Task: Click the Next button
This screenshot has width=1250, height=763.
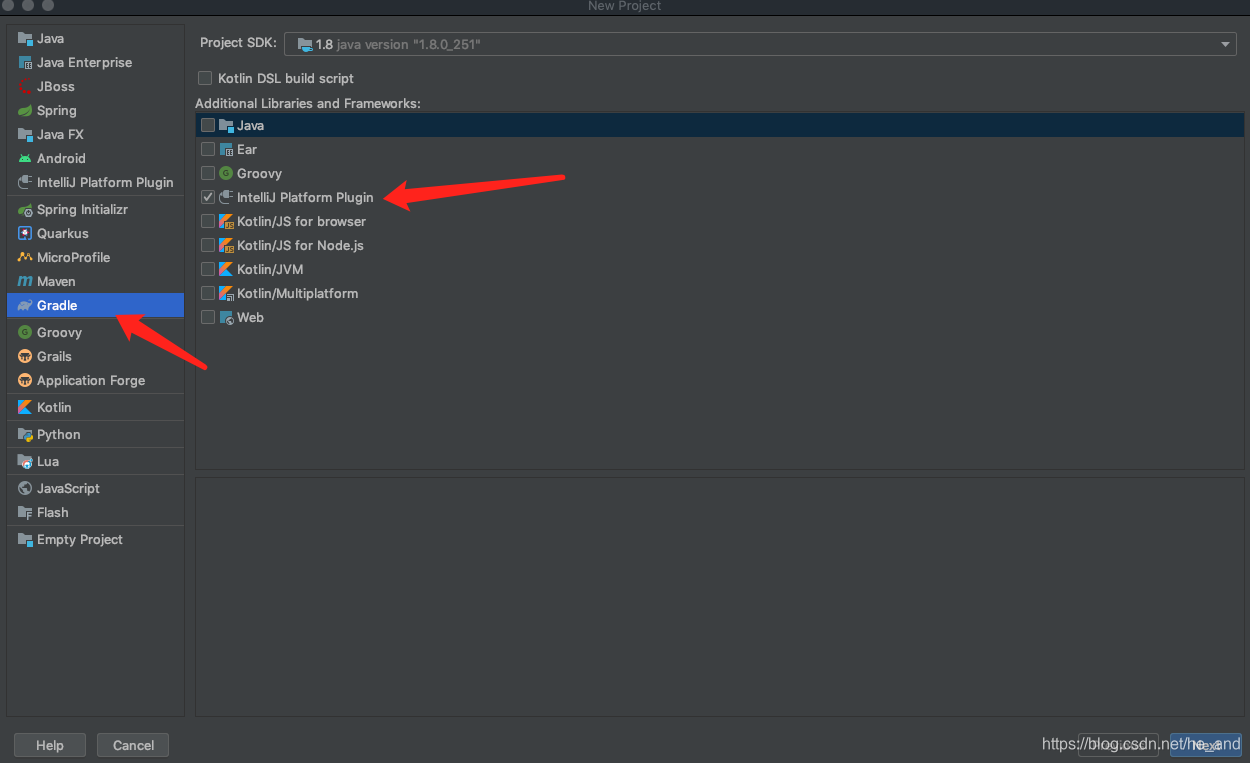Action: (1205, 745)
